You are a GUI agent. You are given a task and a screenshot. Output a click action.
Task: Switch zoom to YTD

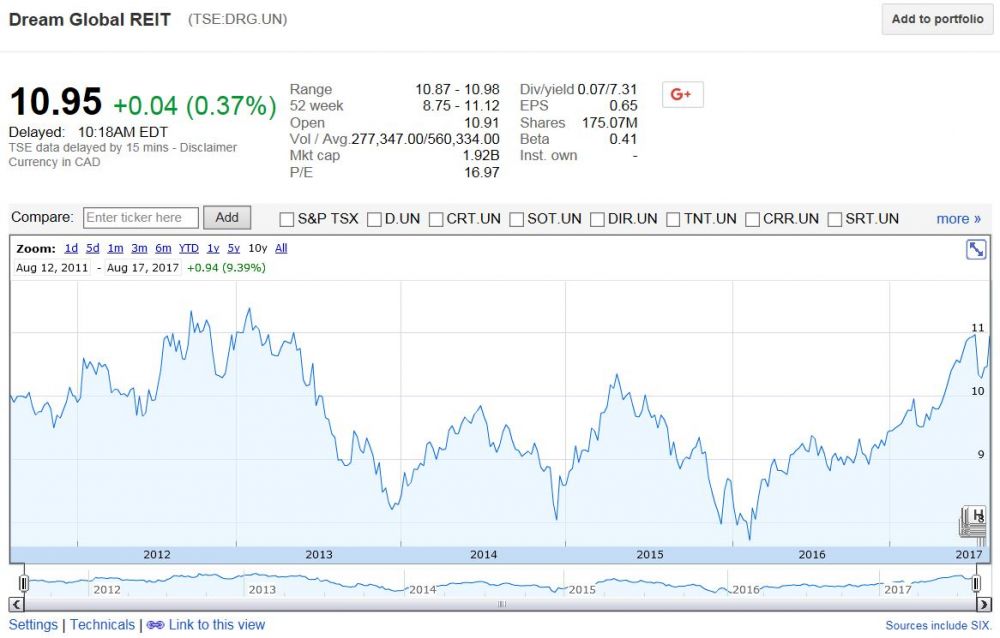(188, 248)
